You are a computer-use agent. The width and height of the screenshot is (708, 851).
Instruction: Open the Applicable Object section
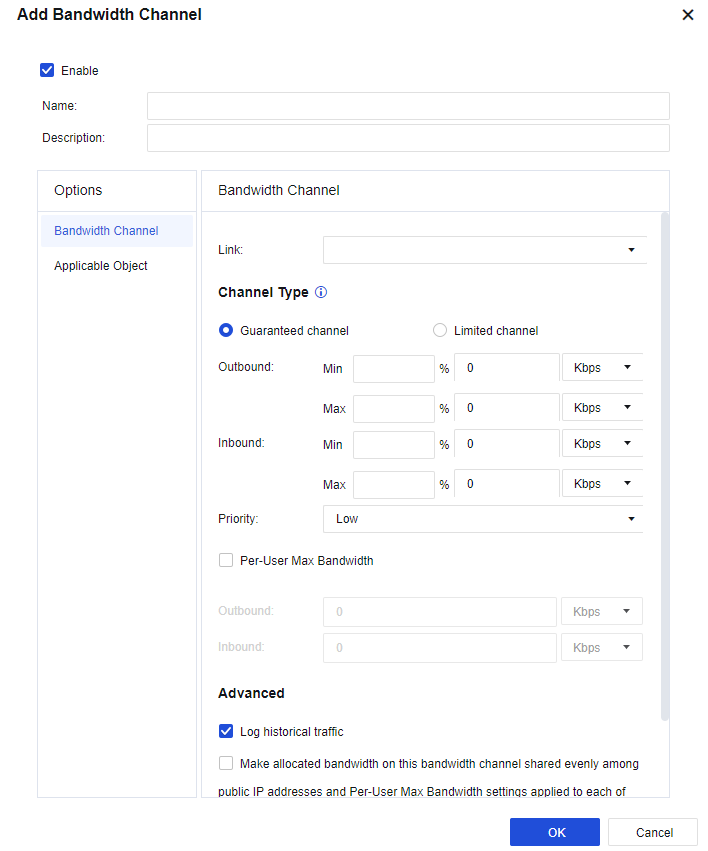click(x=101, y=266)
